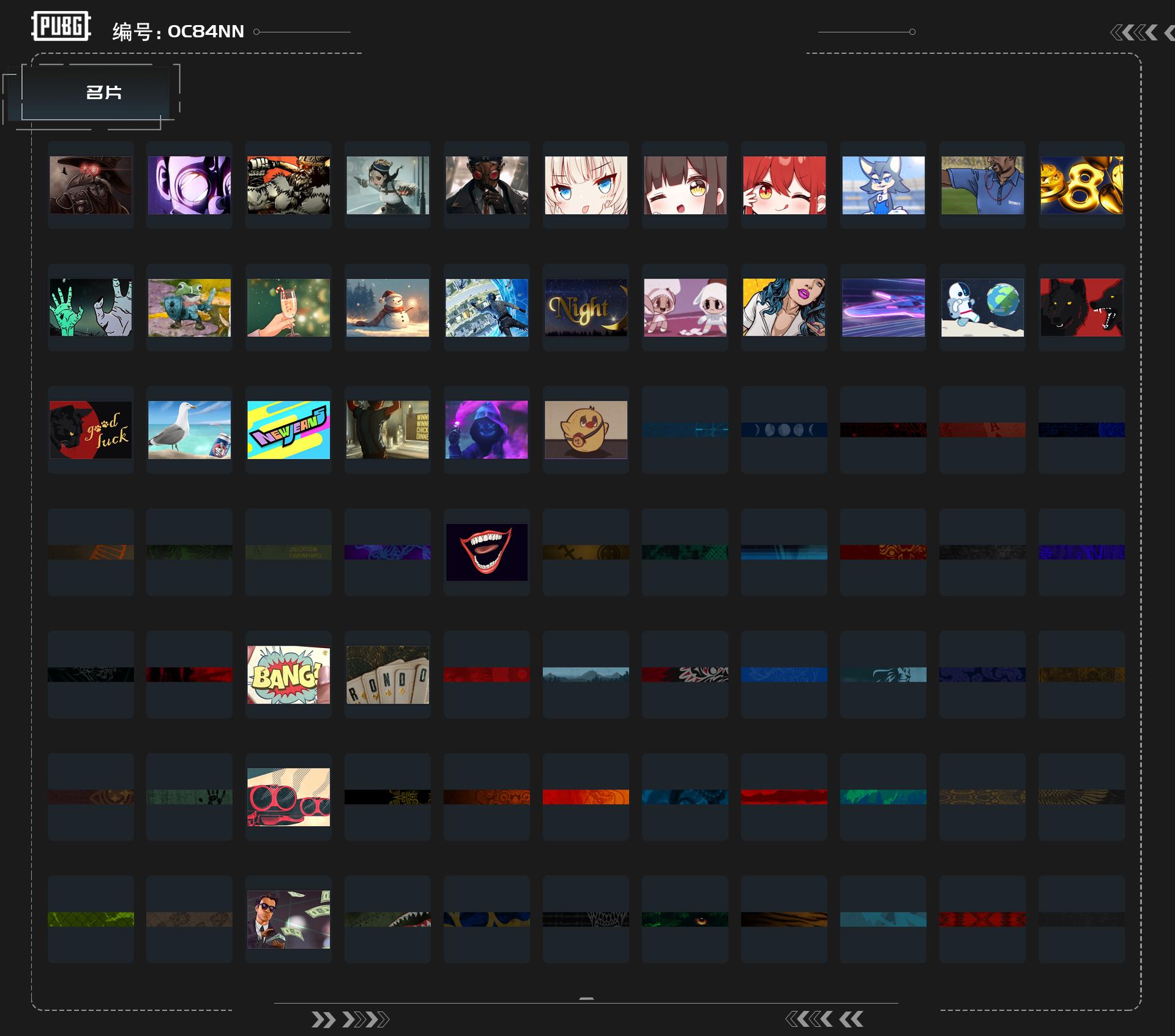Select the referee in blue shirt nameplate
Viewport: 1175px width, 1036px height.
983,185
